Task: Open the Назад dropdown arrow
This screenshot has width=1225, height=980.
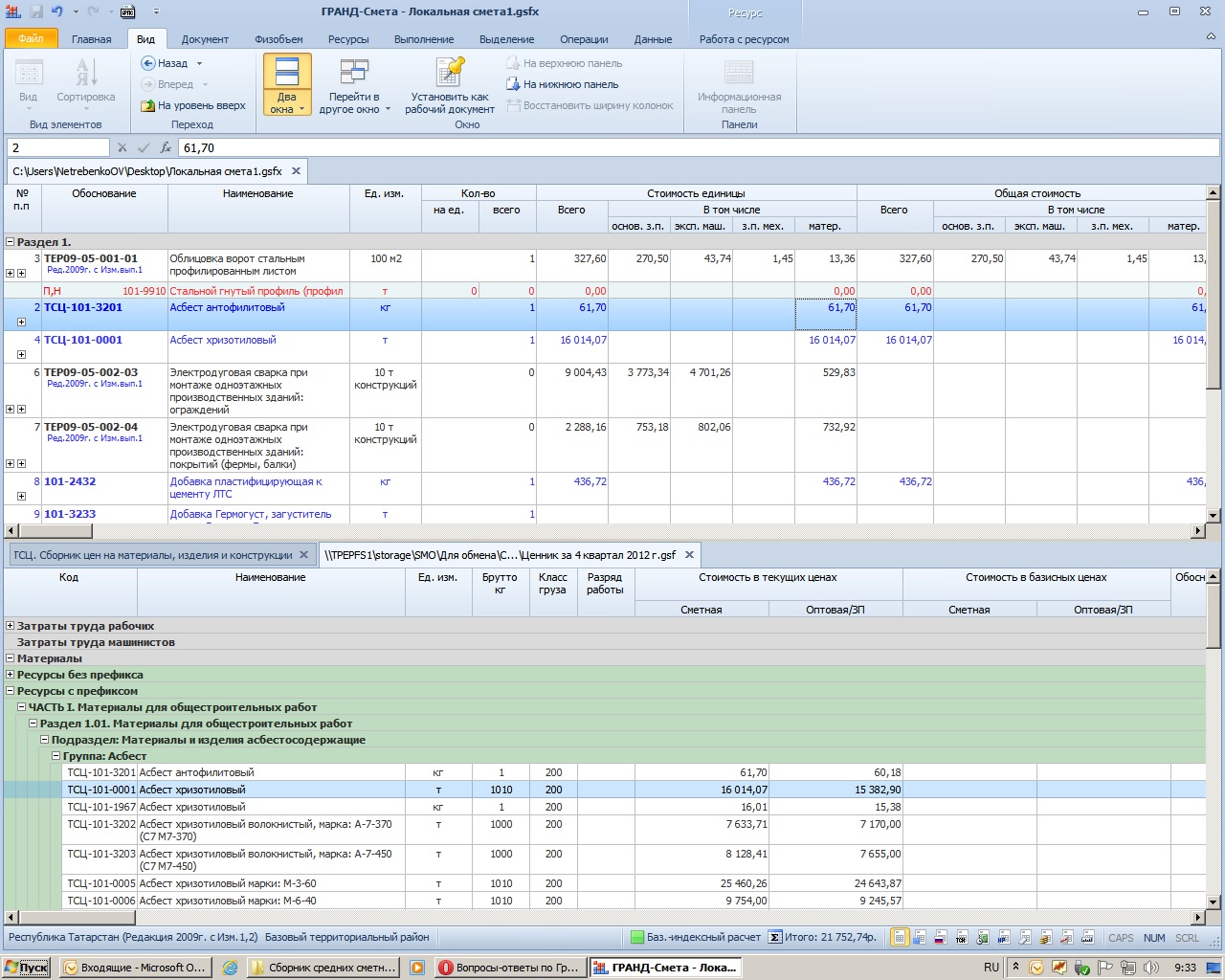Action: 199,63
